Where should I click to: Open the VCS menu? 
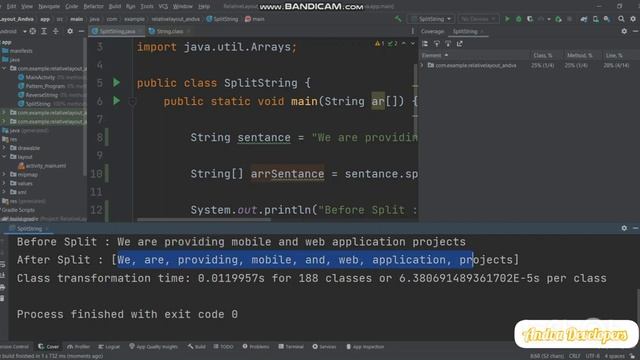click(x=163, y=7)
